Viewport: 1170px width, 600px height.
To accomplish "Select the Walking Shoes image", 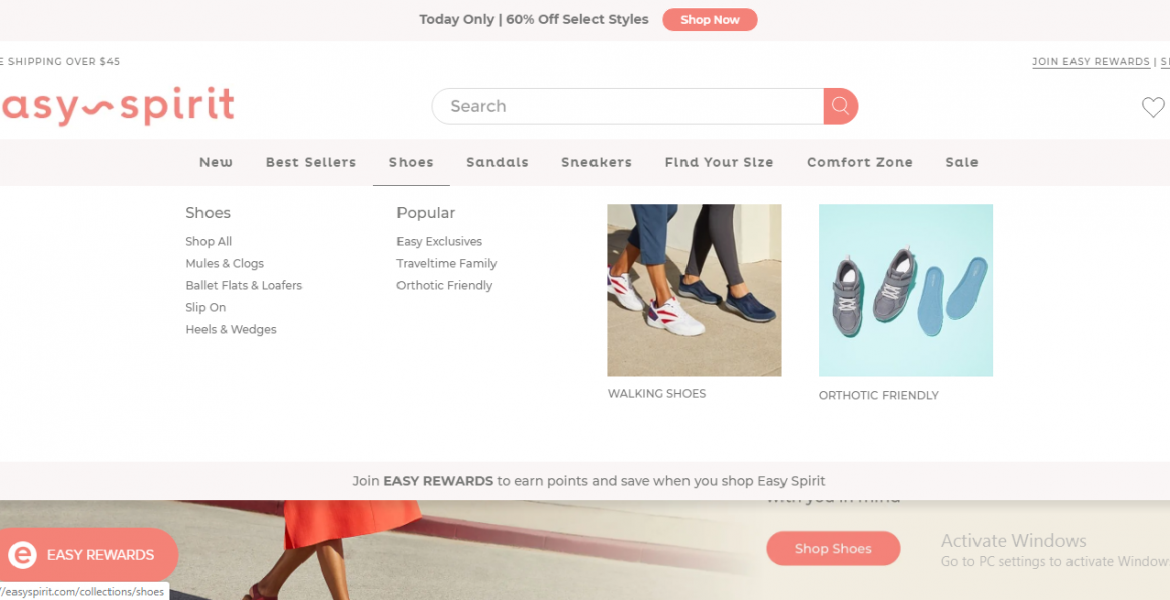I will [694, 290].
